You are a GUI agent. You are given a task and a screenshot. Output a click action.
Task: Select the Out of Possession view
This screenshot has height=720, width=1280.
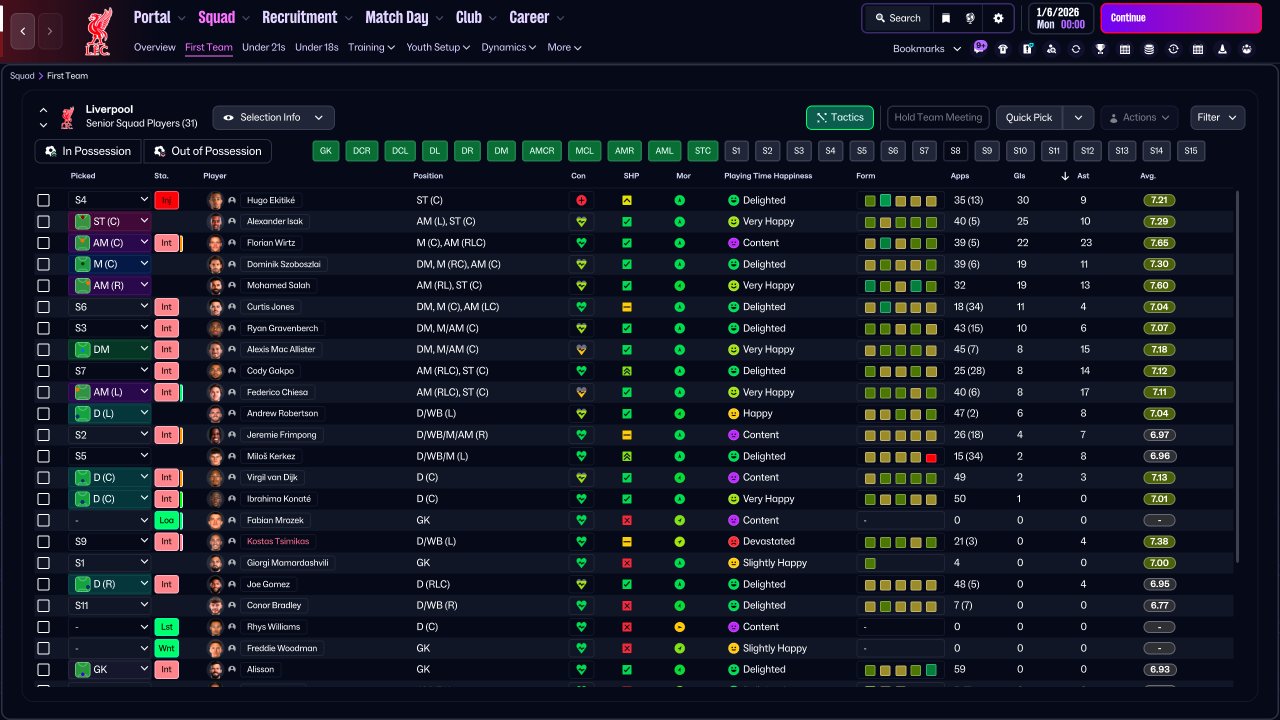coord(207,151)
